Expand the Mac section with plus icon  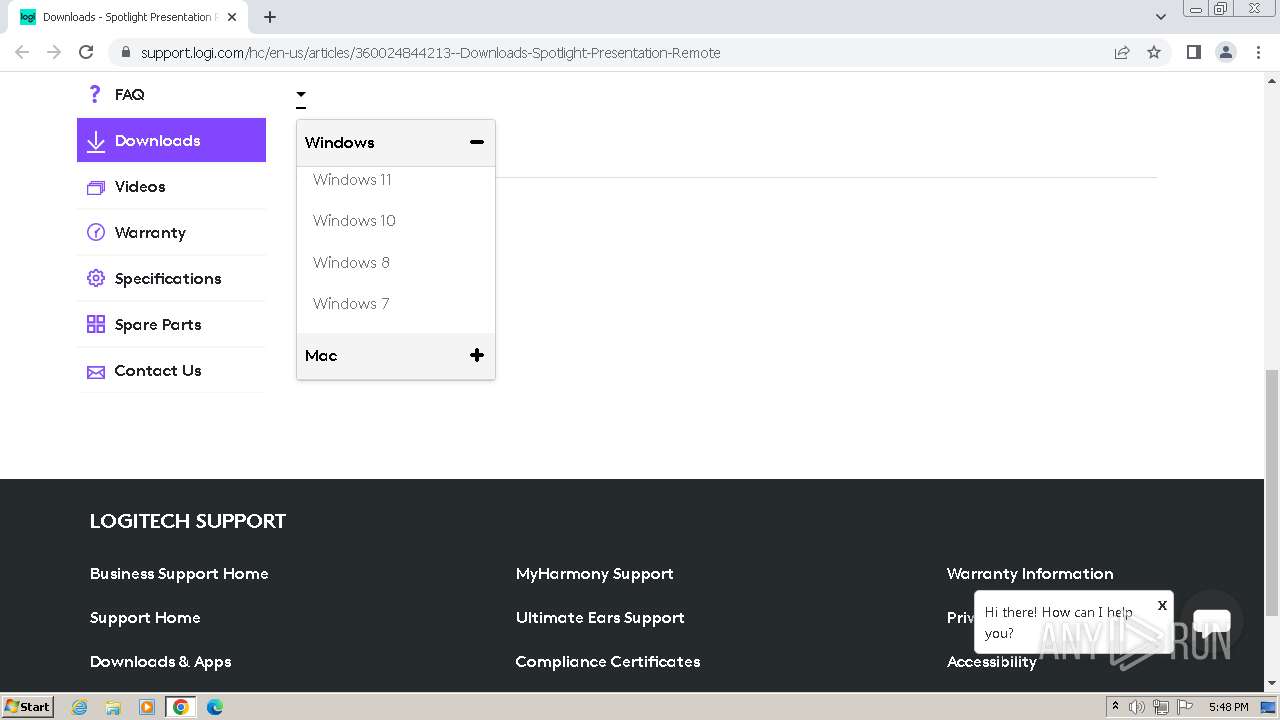(x=477, y=355)
